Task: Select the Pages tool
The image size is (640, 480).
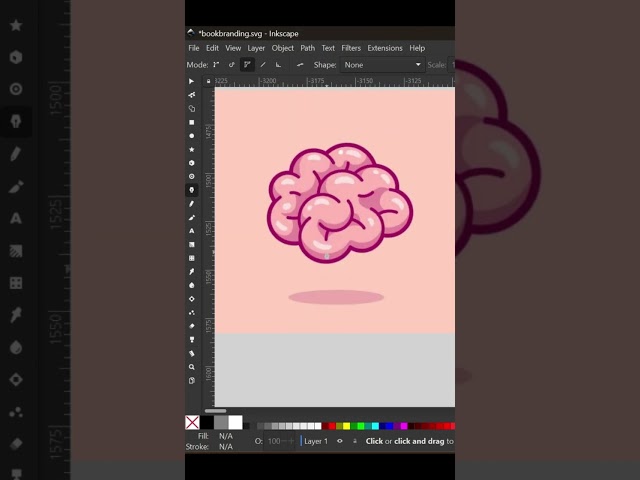Action: tap(191, 380)
